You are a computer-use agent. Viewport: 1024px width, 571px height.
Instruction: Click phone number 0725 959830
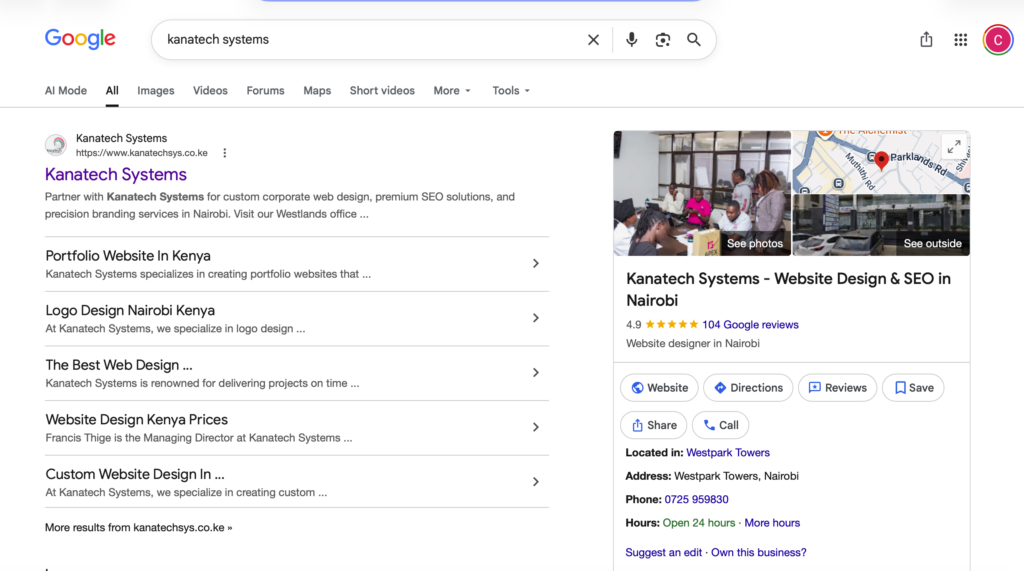(x=696, y=500)
